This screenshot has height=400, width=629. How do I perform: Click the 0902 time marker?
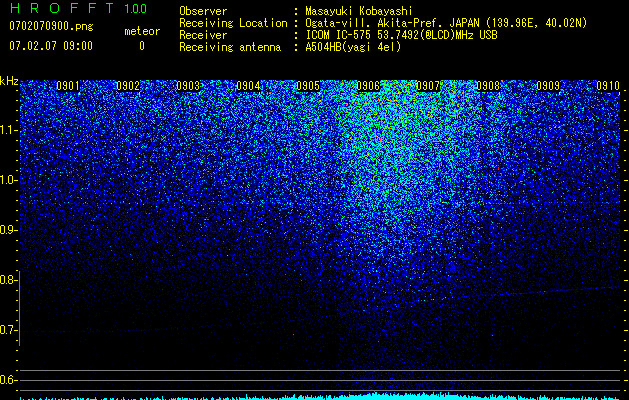coord(128,86)
